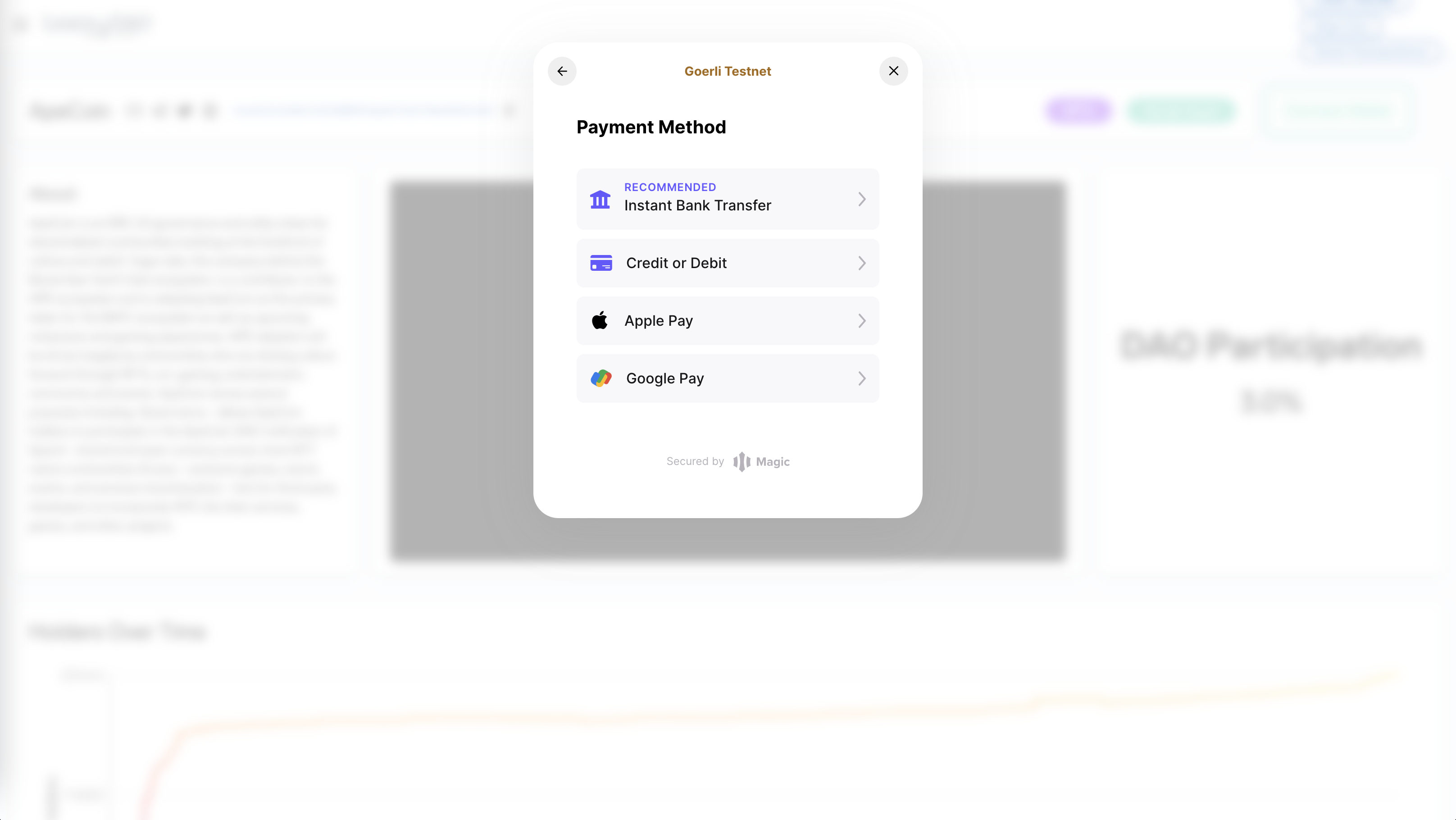Expand the Google Pay chevron arrow
Screen dimensions: 1456x820
860,378
